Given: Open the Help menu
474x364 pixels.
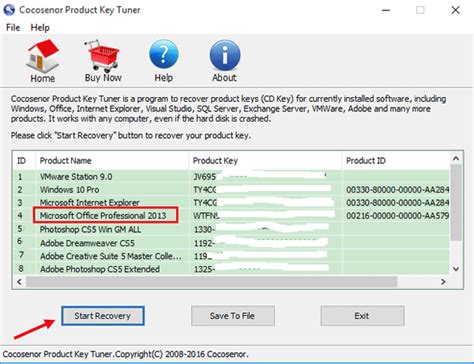Looking at the screenshot, I should (40, 28).
